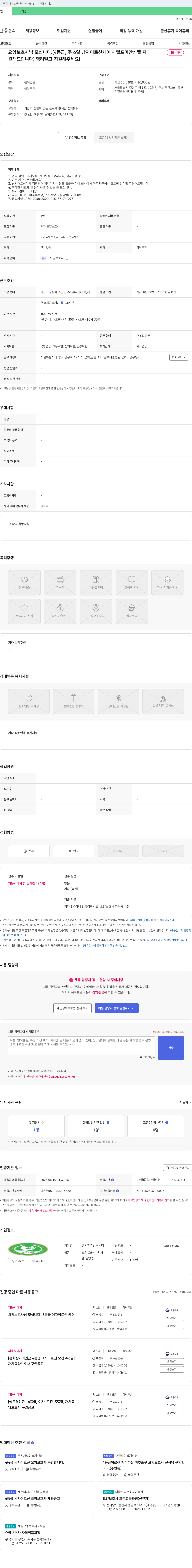Click the 자녀 학자금 지원 icon
The height and width of the screenshot is (1568, 192).
(x=168, y=582)
